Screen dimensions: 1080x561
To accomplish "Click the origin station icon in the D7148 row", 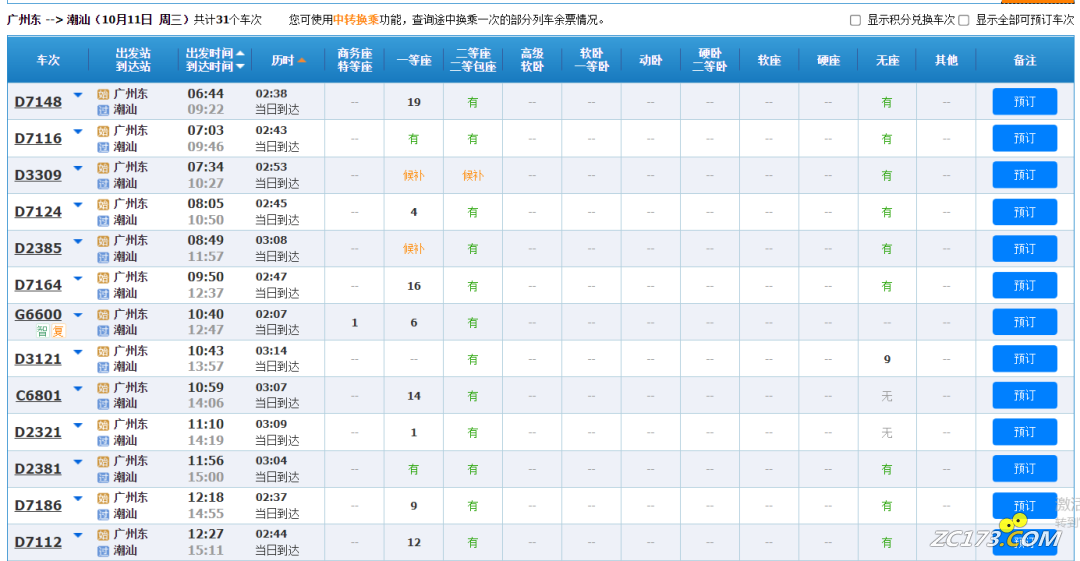I will pos(103,94).
